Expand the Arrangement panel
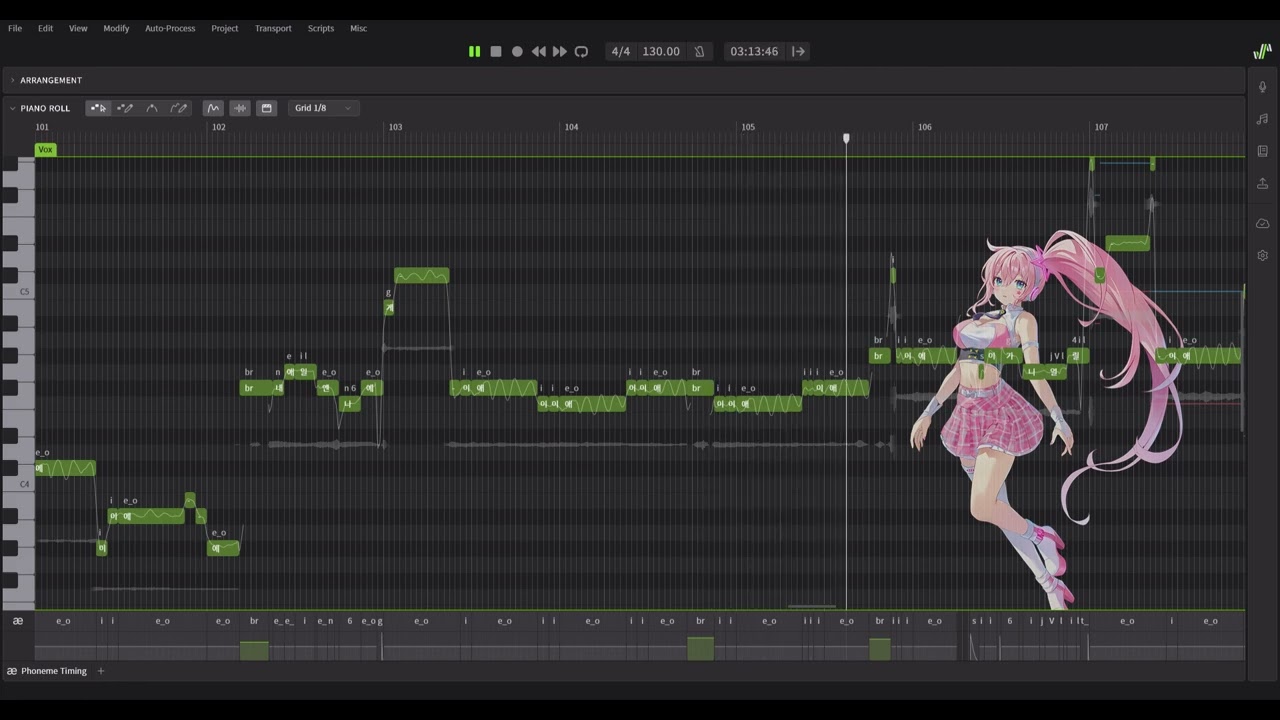 click(13, 80)
